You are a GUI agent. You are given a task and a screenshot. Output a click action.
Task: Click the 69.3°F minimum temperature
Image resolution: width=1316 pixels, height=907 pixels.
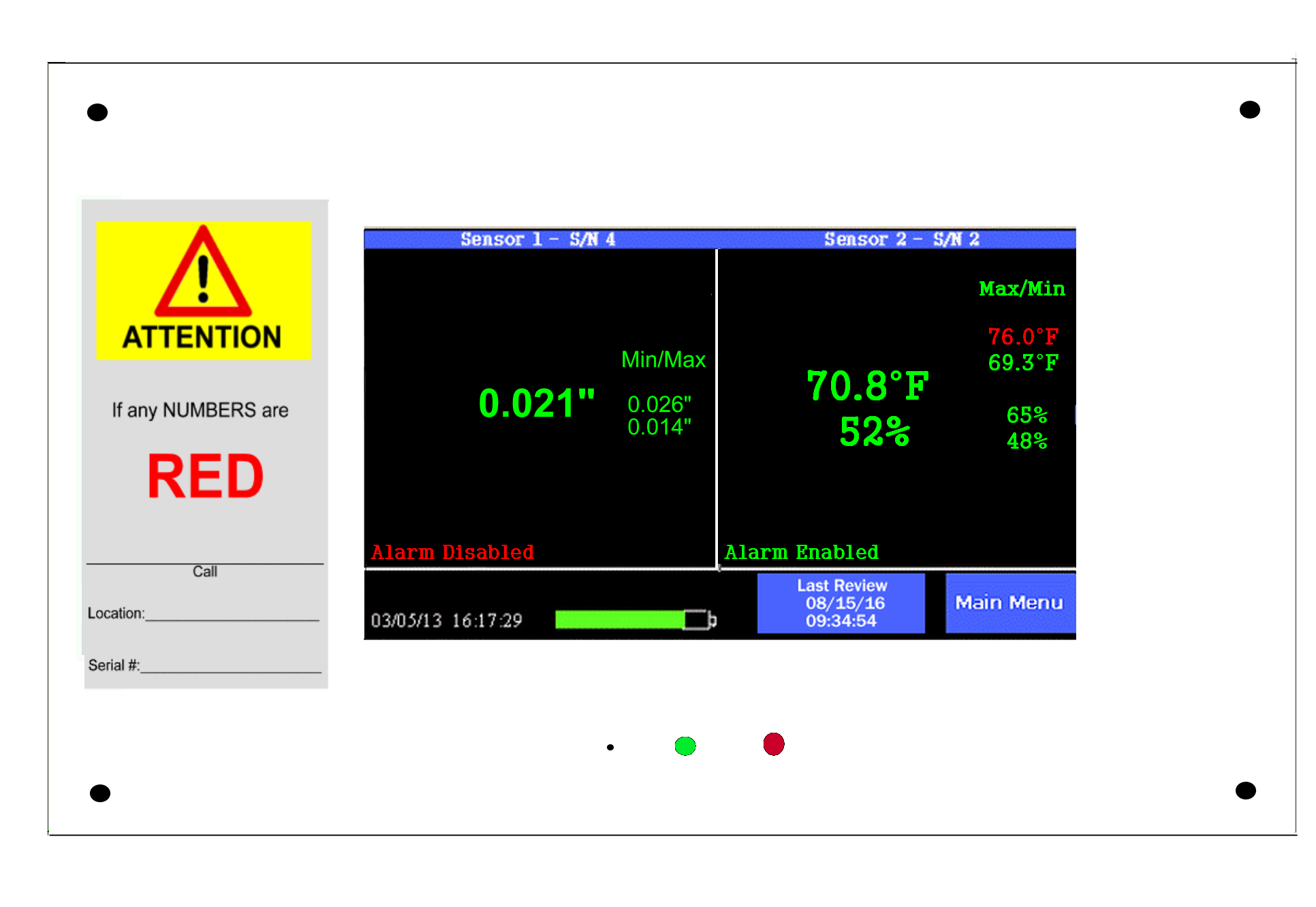(1023, 362)
